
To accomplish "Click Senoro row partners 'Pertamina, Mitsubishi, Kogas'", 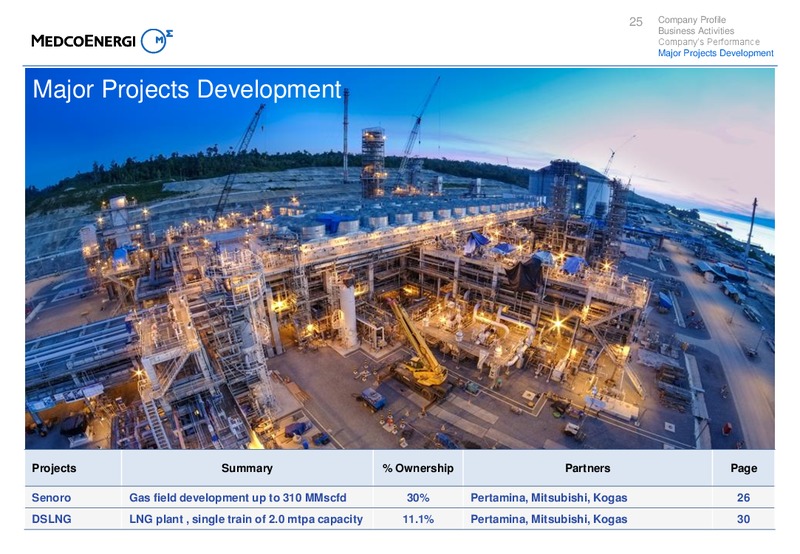I will click(549, 497).
